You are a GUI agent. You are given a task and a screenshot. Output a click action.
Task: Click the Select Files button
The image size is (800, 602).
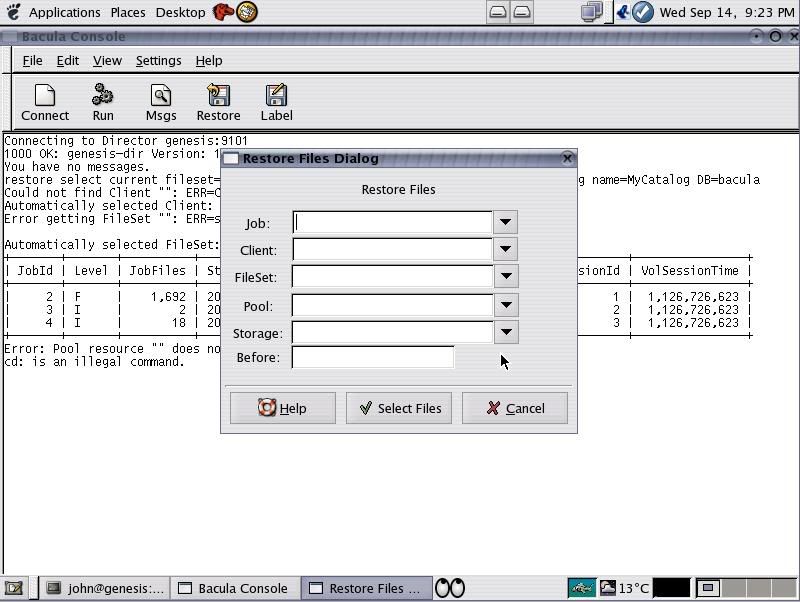click(x=399, y=408)
